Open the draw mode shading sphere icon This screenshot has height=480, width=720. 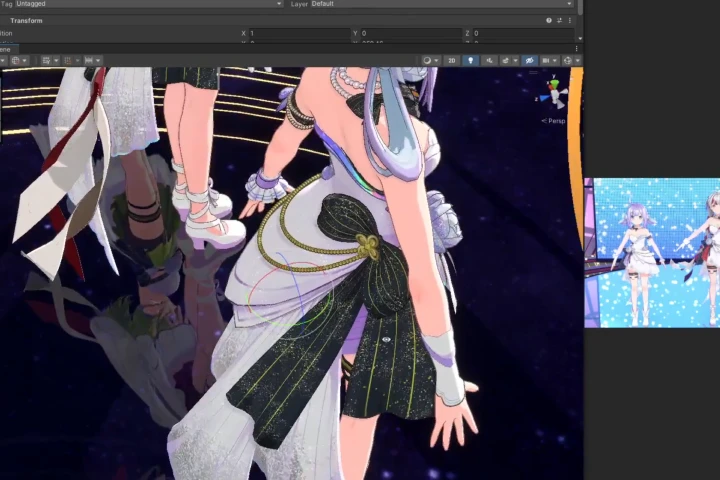pyautogui.click(x=427, y=61)
